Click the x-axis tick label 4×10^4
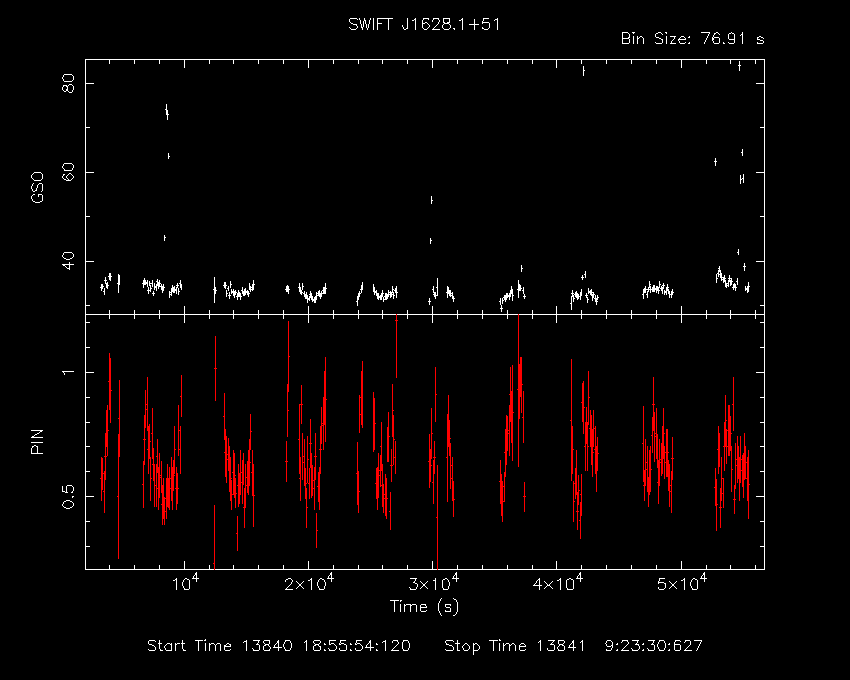The image size is (850, 680). (557, 583)
